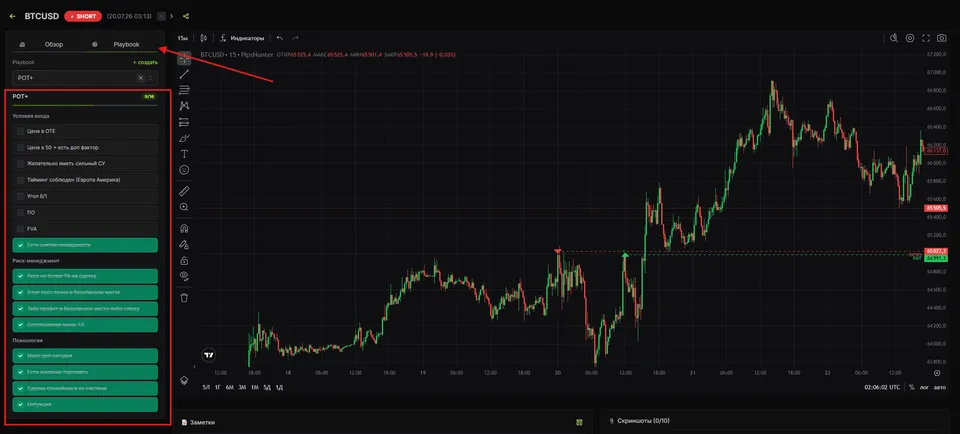Select the long position forecasting tool

tap(184, 122)
